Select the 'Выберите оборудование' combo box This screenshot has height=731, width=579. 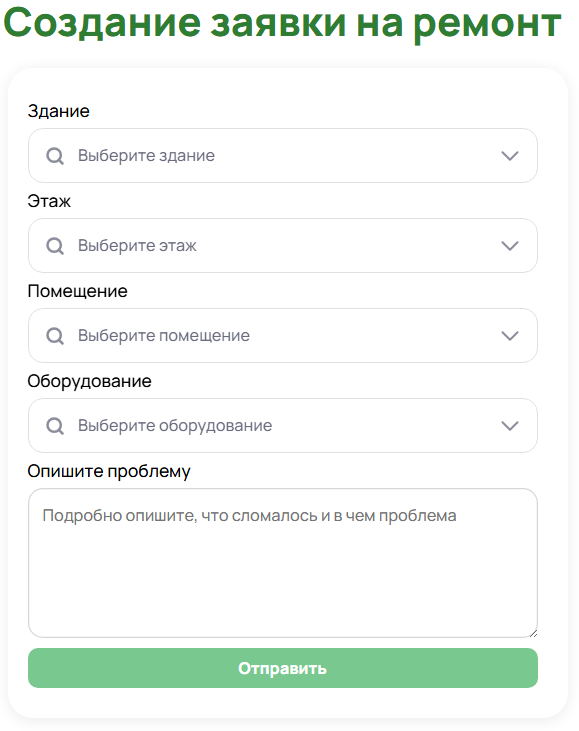283,426
